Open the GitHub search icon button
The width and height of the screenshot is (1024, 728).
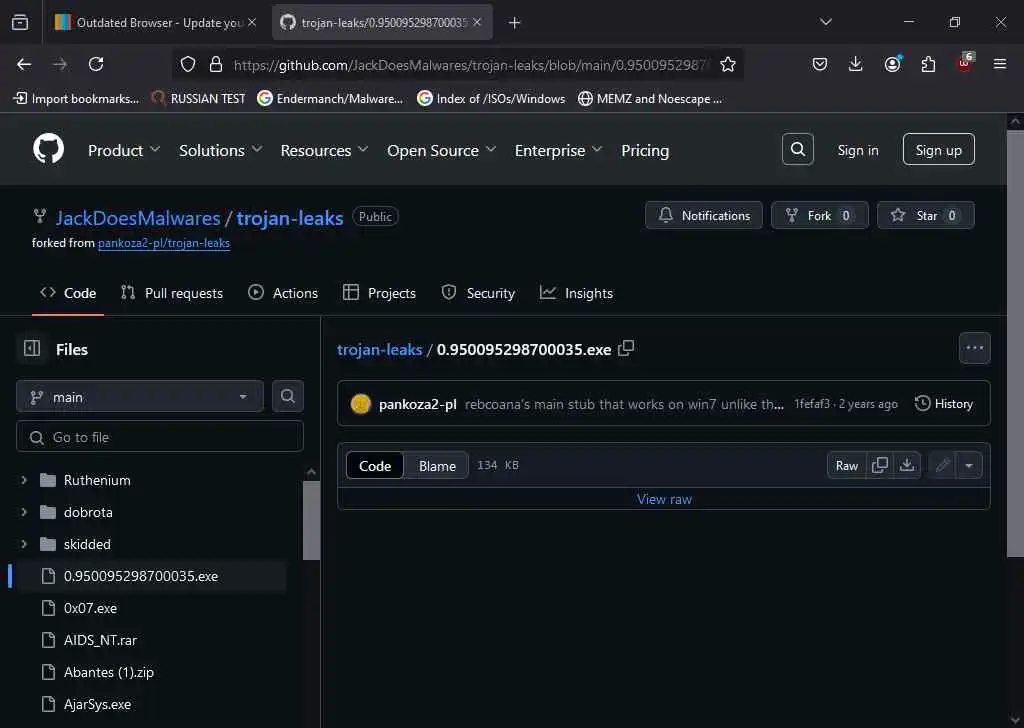(x=797, y=150)
